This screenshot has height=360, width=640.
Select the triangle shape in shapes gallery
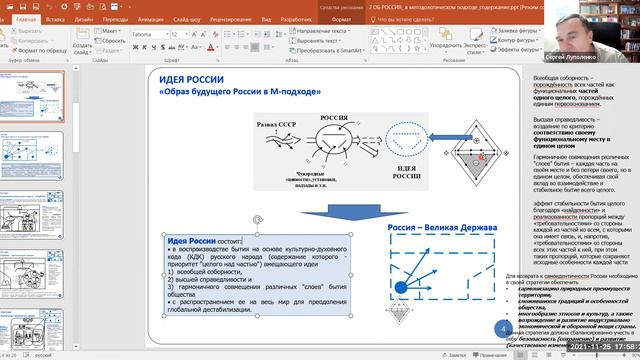376,40
